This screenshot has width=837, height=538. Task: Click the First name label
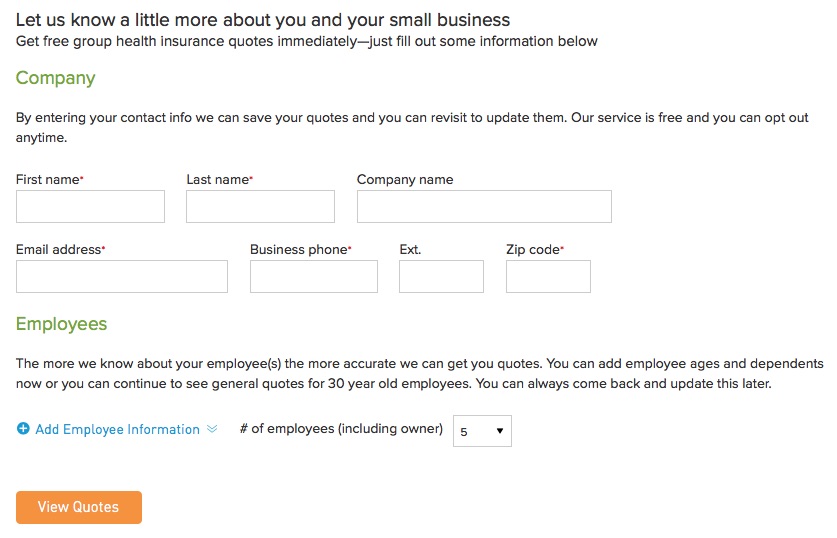pyautogui.click(x=50, y=179)
